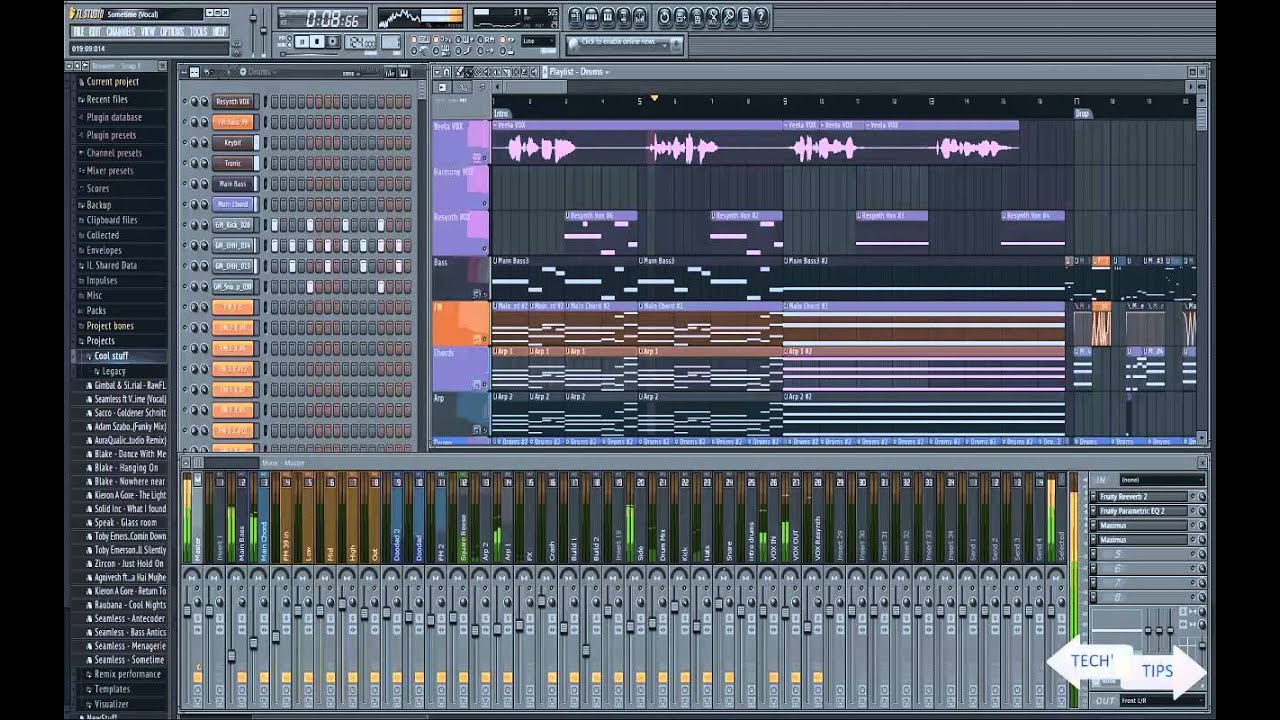This screenshot has height=720, width=1280.
Task: Open Fruity Reeverb 2 slot menu arrow
Action: click(1094, 497)
